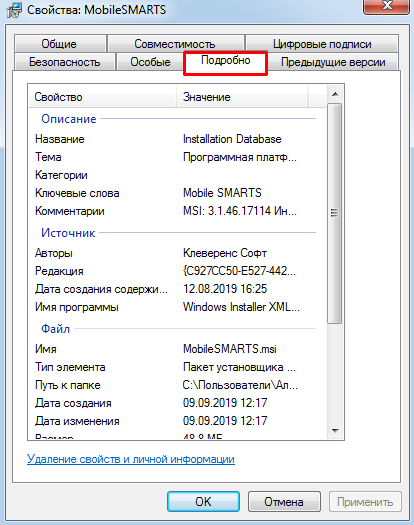Click the Удаление свойств и личной информации link
414x525 pixels.
coord(131,459)
